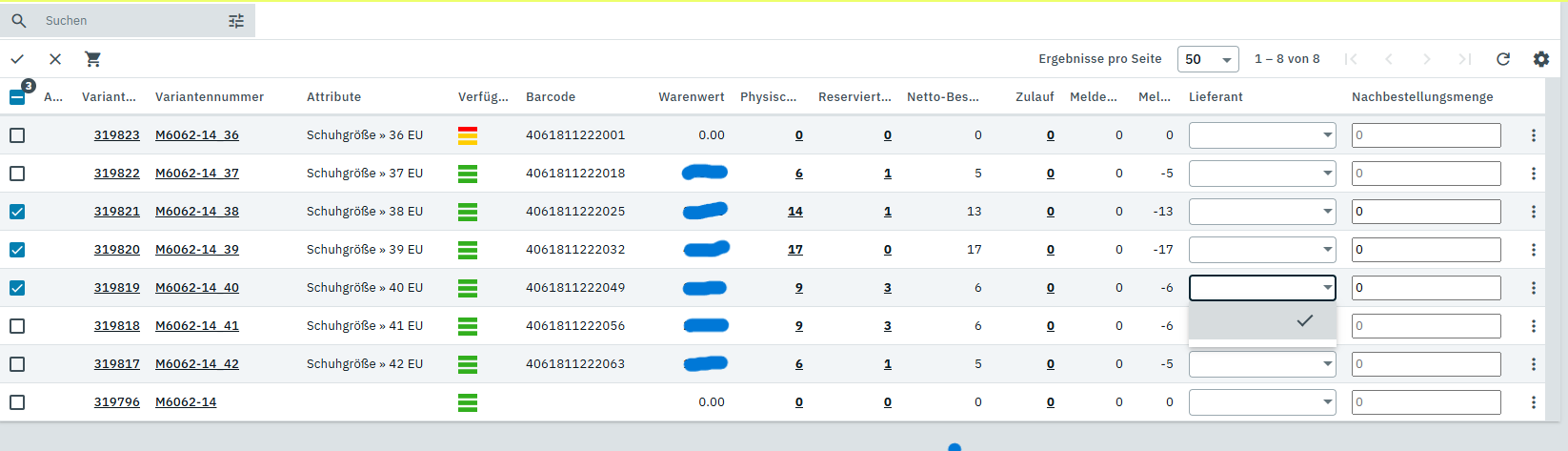Check the box for variant 319823
This screenshot has height=451, width=1568.
[x=17, y=135]
